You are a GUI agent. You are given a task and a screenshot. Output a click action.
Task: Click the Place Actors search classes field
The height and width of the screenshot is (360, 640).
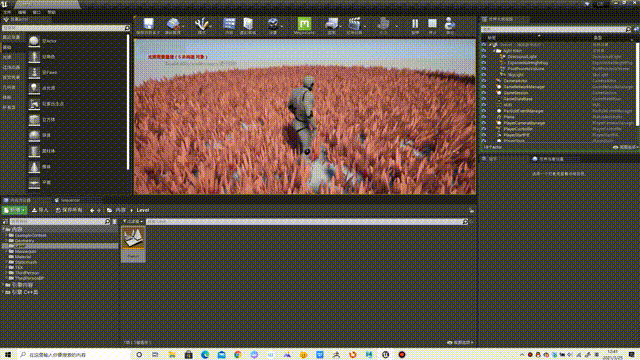click(65, 28)
